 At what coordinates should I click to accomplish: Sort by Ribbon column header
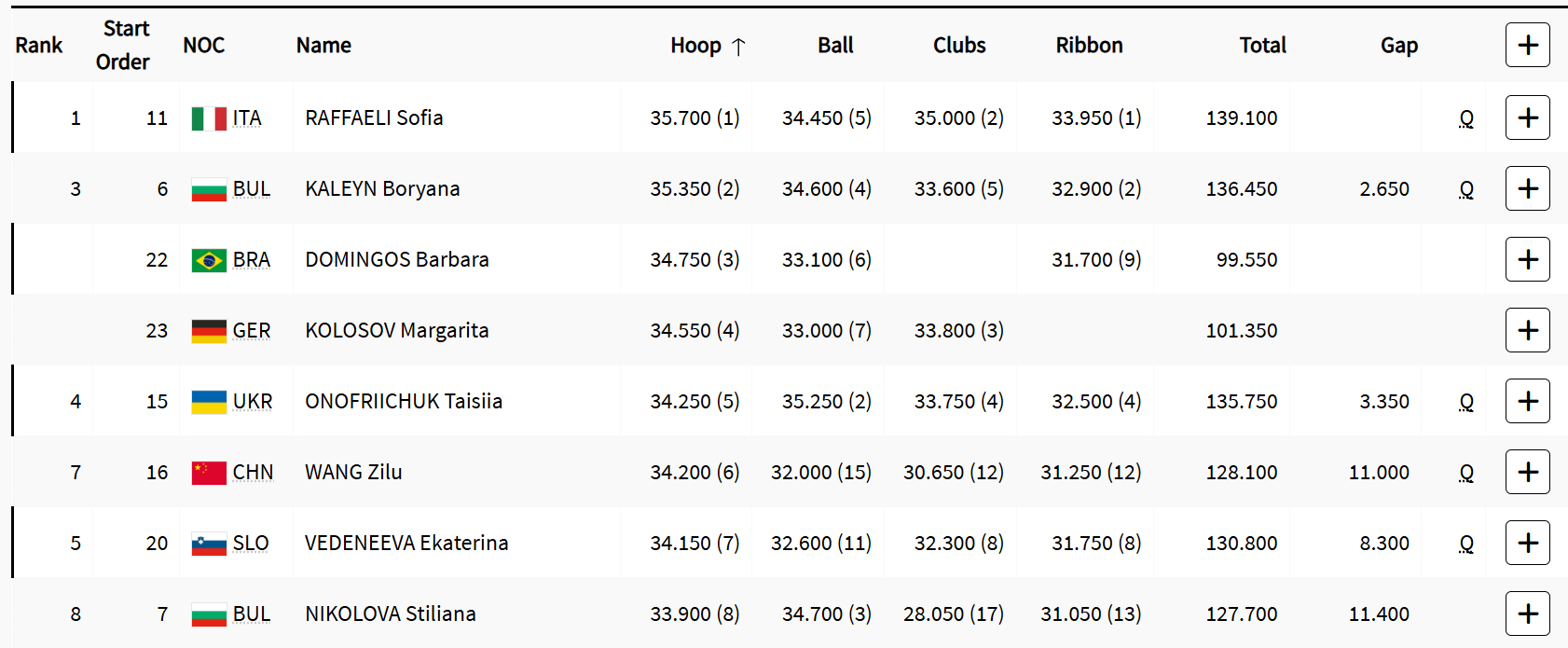click(1089, 45)
